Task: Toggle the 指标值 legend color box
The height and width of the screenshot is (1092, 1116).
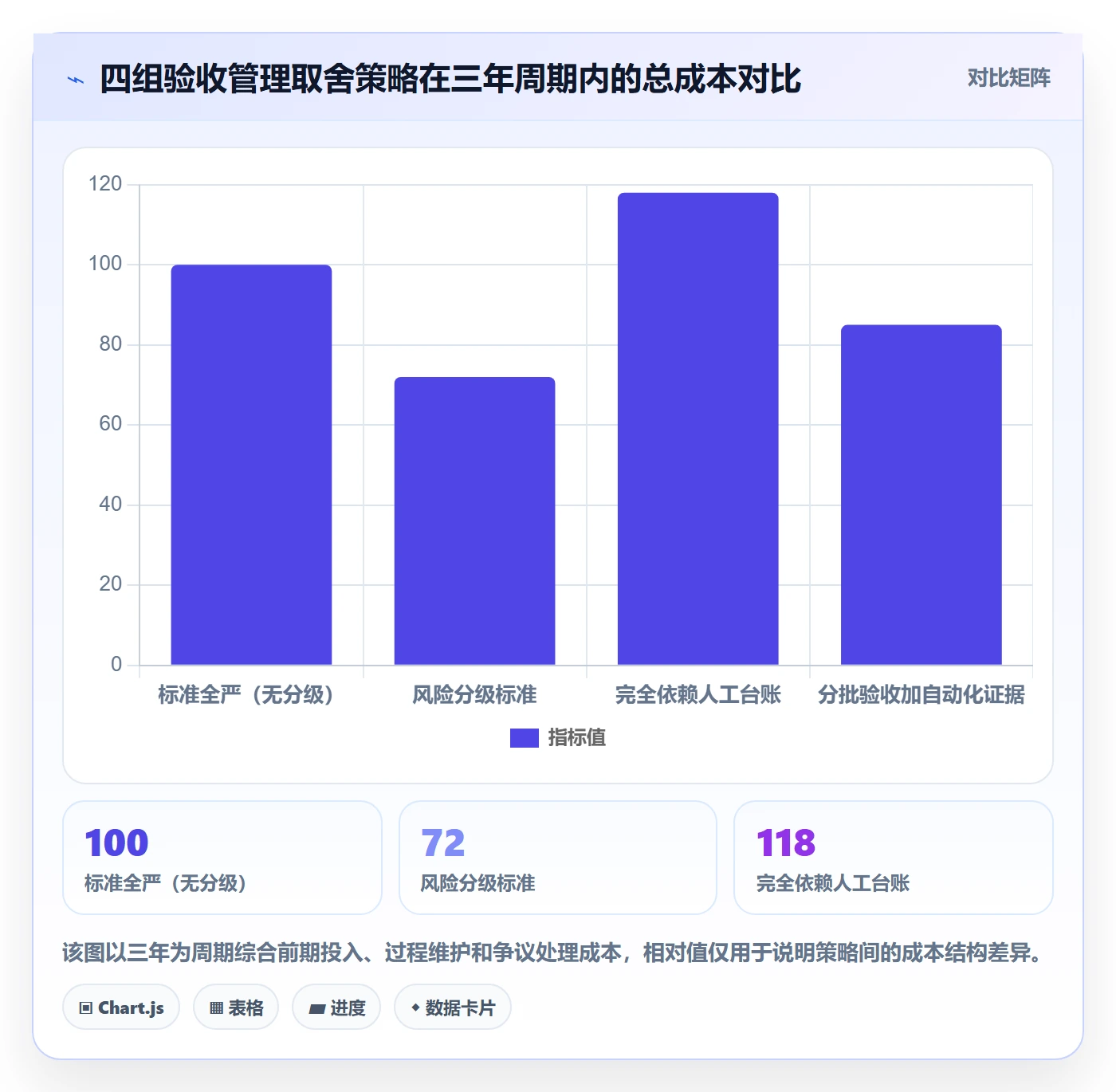Action: [525, 738]
